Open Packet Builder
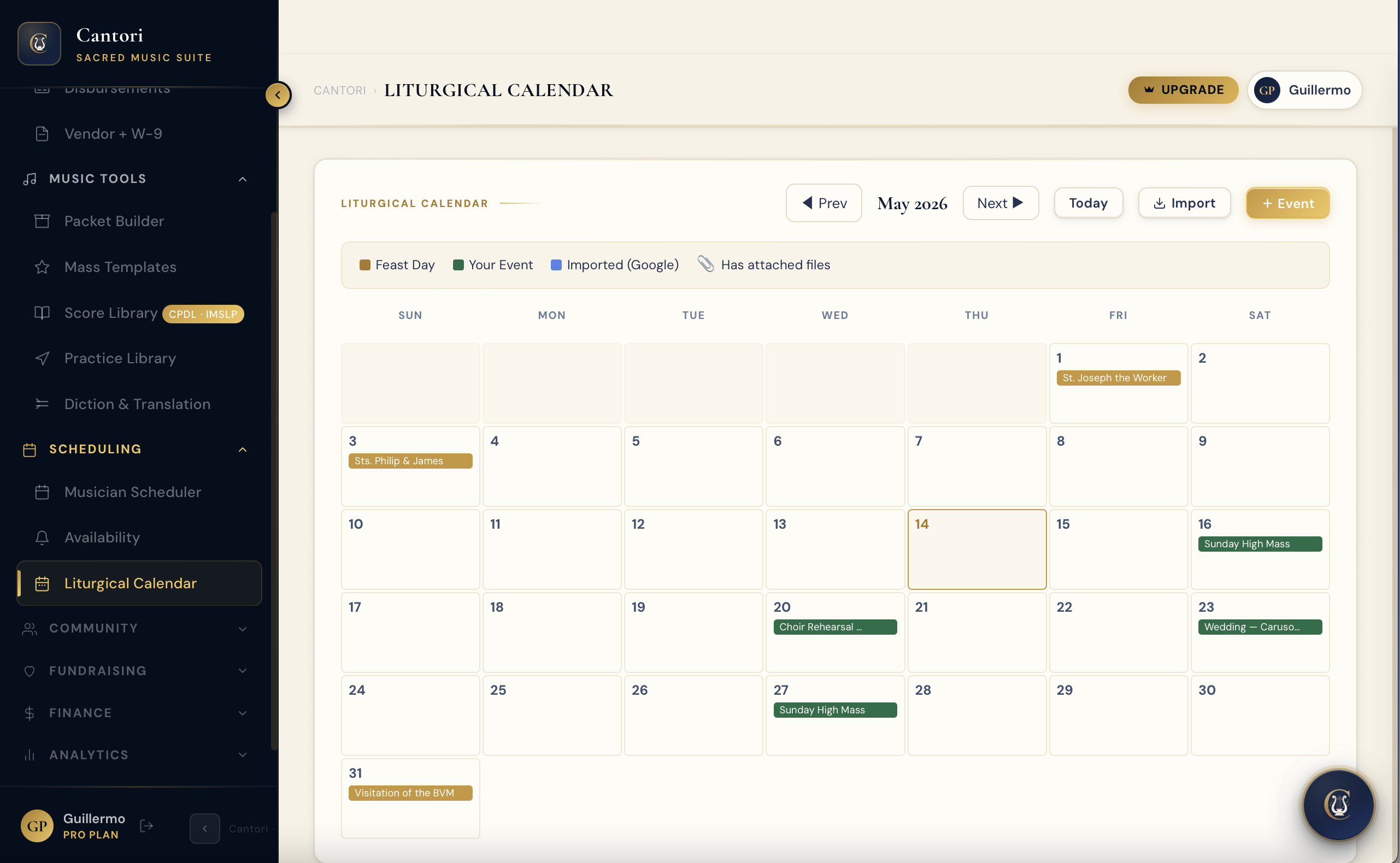 tap(139, 221)
